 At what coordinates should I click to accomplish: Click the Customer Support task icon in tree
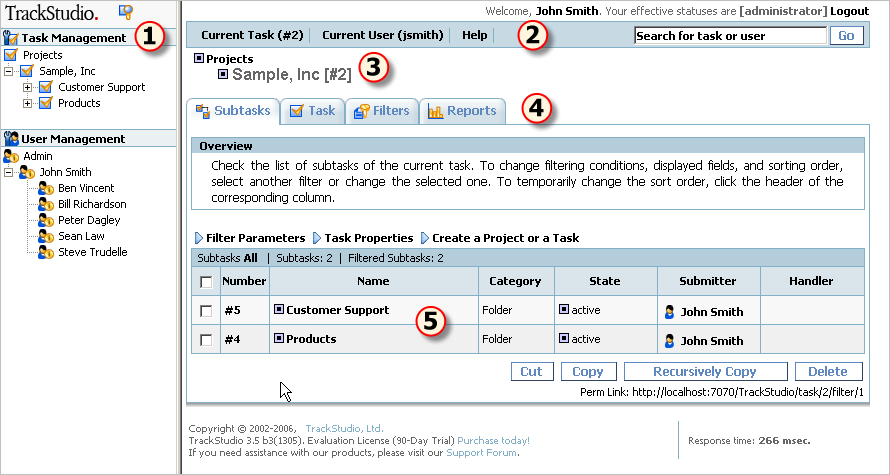click(x=46, y=87)
